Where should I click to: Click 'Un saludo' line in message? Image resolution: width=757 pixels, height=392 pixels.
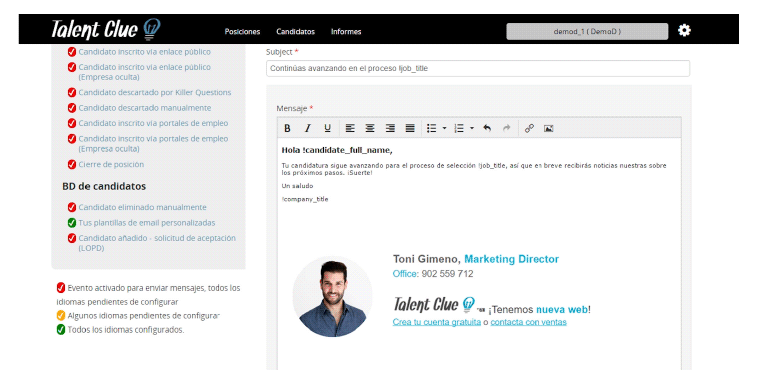(x=297, y=186)
